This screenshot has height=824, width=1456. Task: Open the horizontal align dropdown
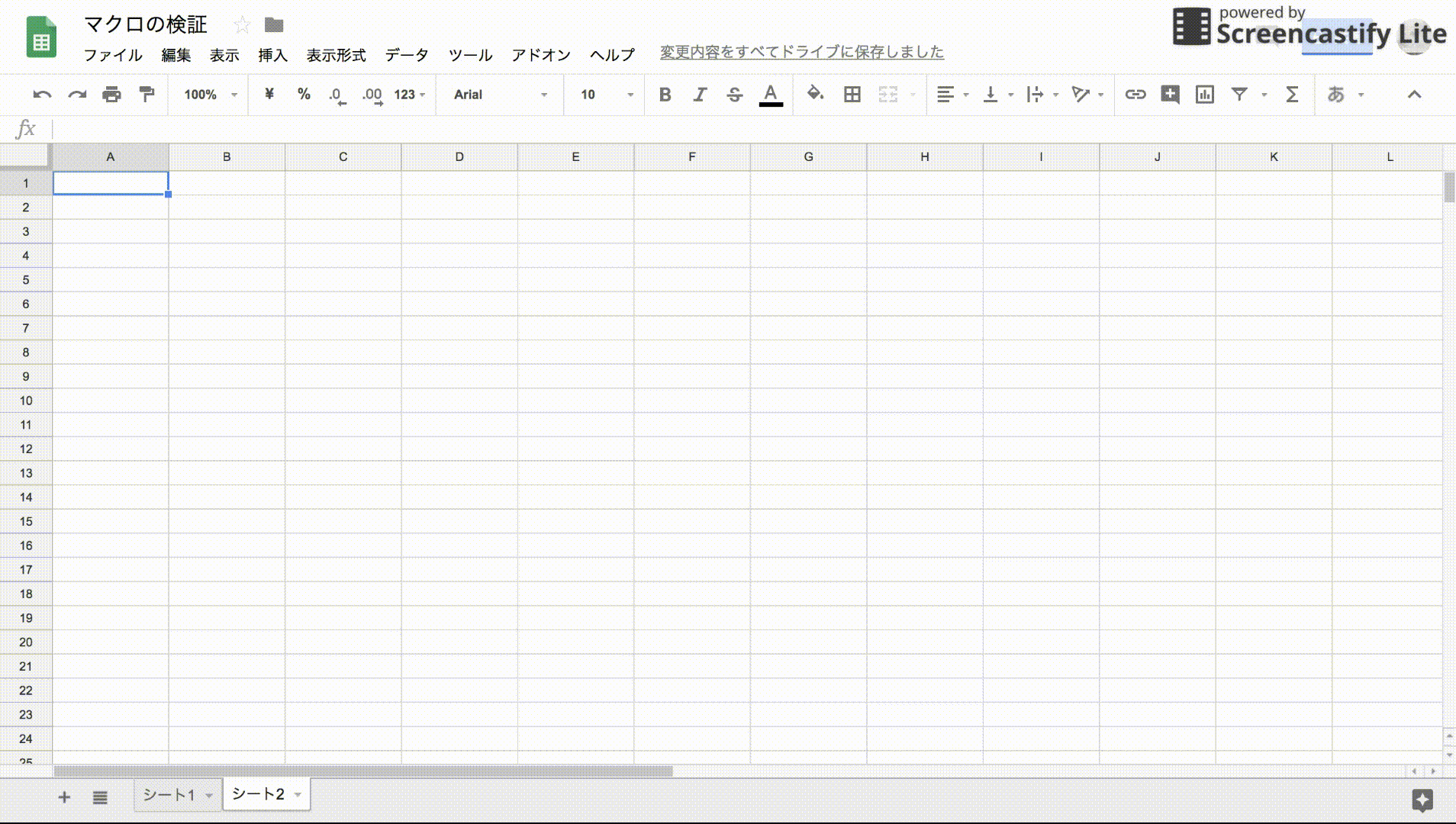click(952, 95)
